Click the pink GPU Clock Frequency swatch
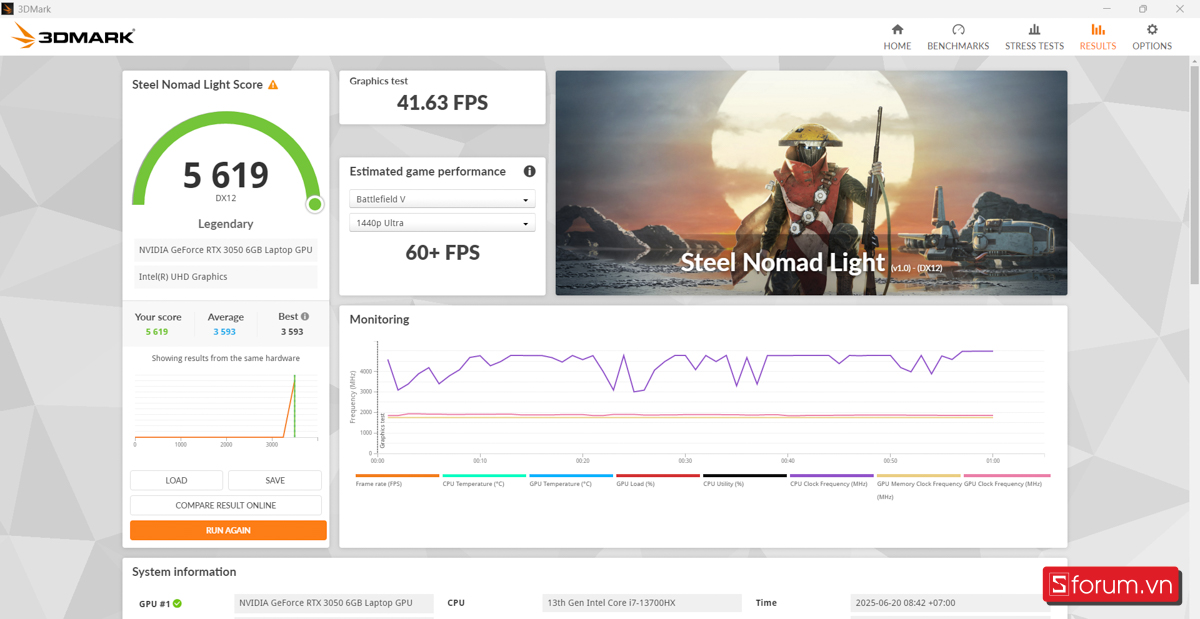The image size is (1200, 619). pyautogui.click(x=1007, y=476)
